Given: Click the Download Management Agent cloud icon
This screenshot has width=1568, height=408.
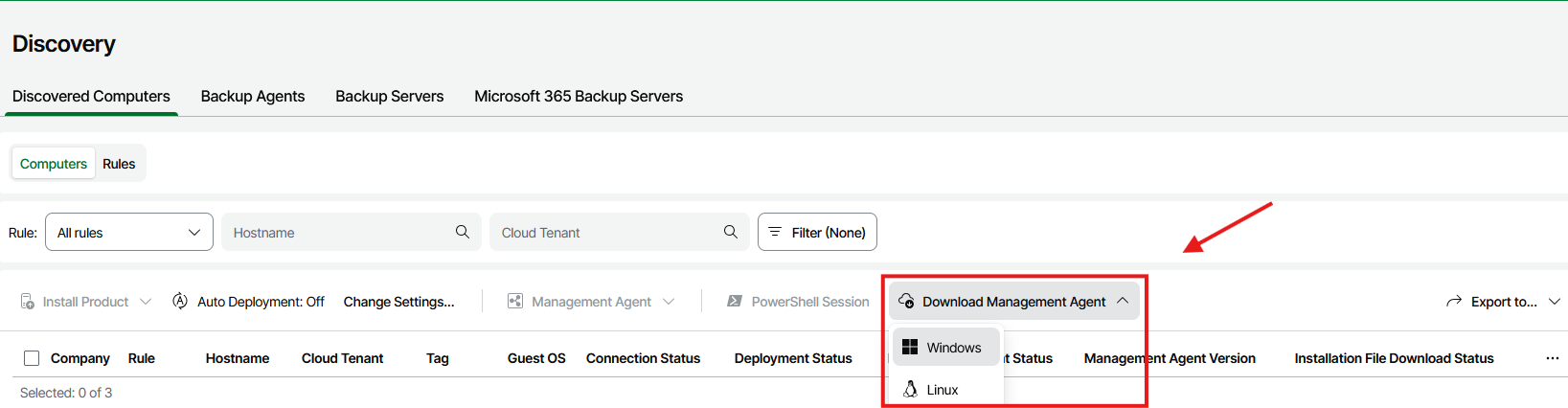Looking at the screenshot, I should (906, 301).
